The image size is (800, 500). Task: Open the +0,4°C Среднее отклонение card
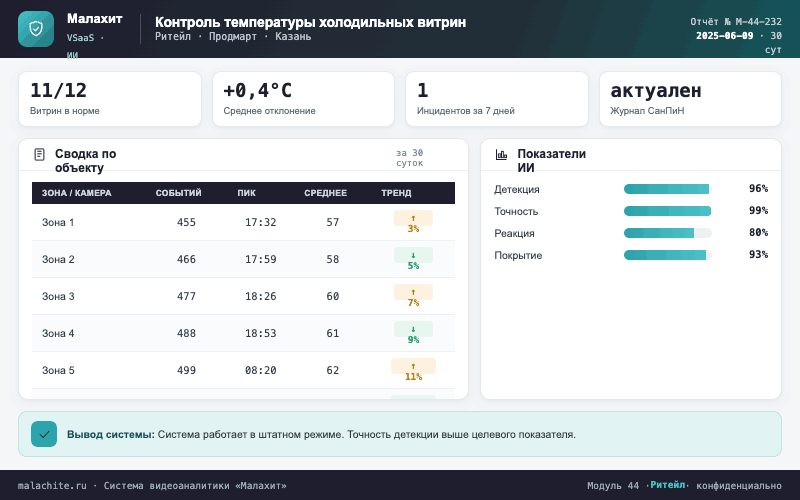pyautogui.click(x=303, y=99)
